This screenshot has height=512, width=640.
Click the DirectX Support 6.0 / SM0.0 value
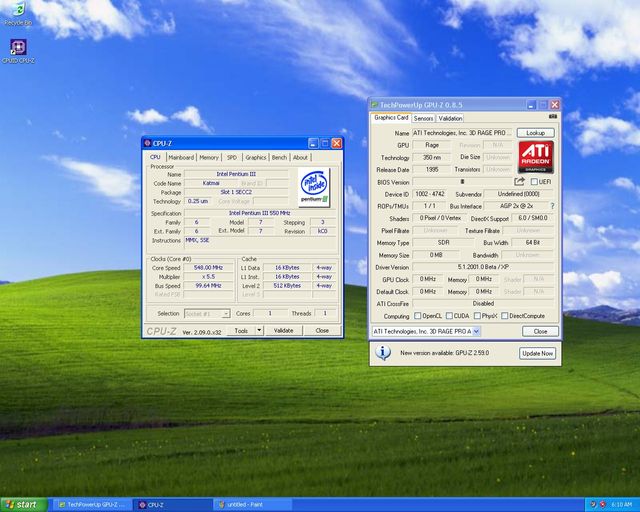533,218
